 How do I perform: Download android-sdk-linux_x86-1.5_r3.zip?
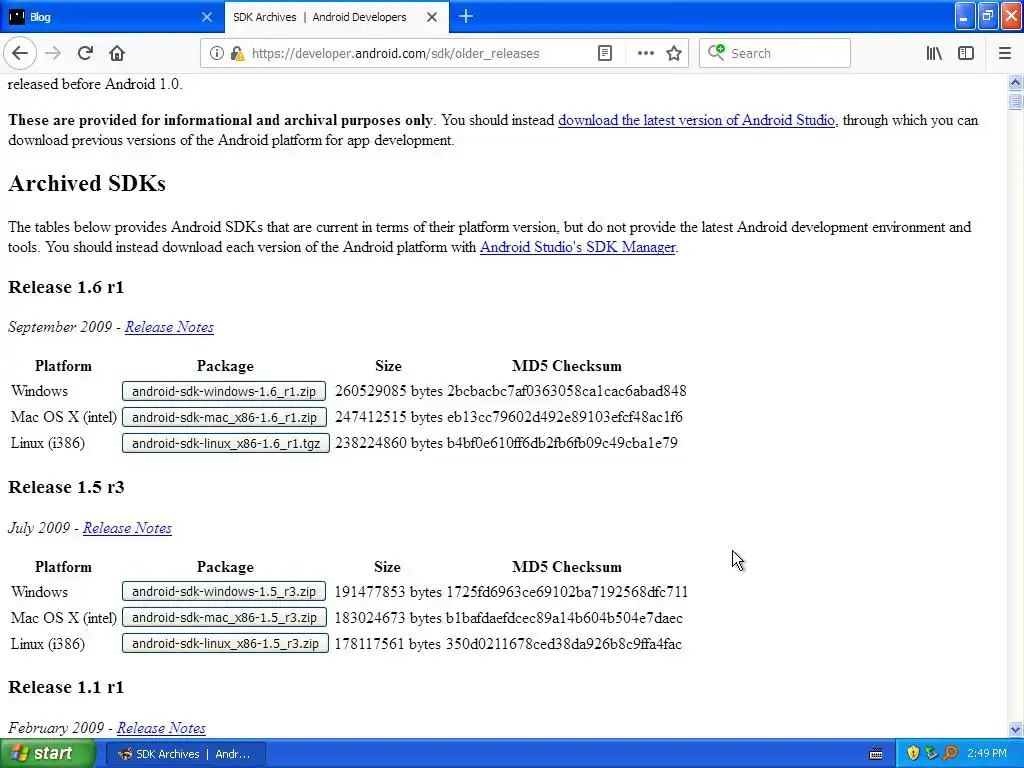click(225, 644)
